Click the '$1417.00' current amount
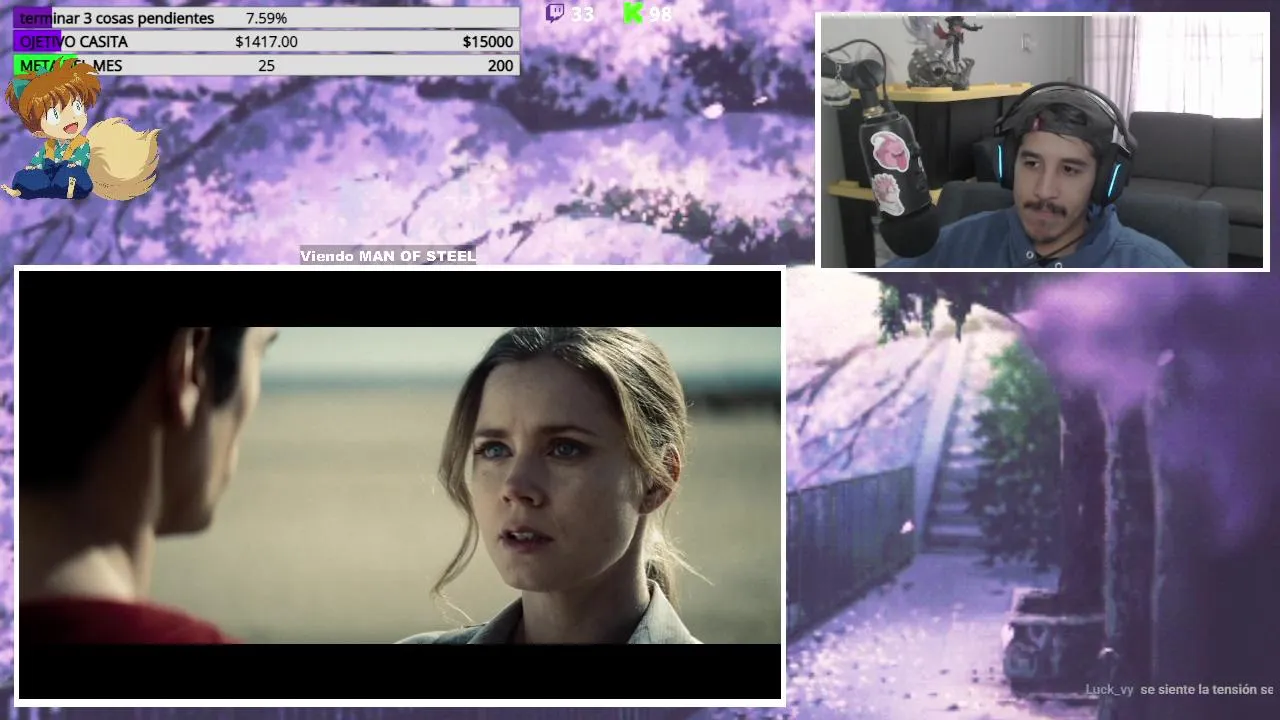 point(266,42)
